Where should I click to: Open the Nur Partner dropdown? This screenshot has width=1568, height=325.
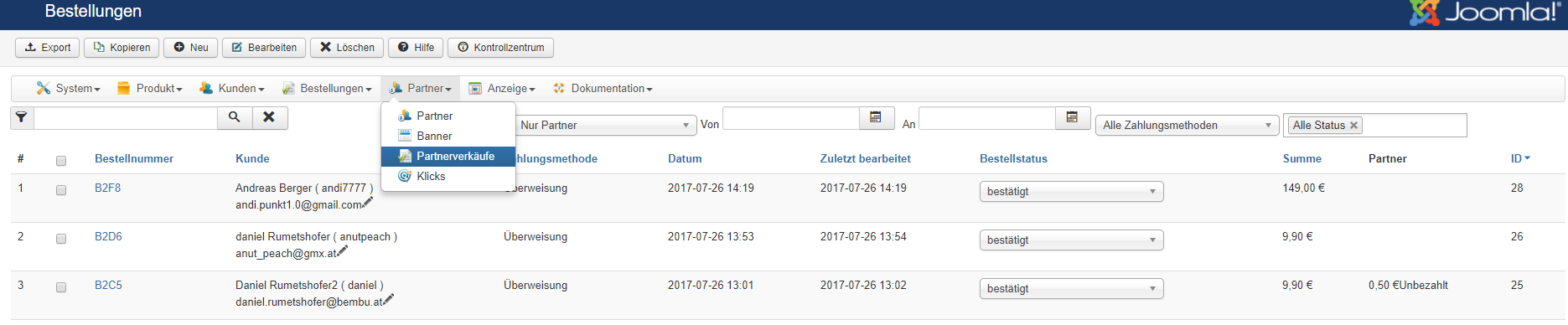point(604,126)
